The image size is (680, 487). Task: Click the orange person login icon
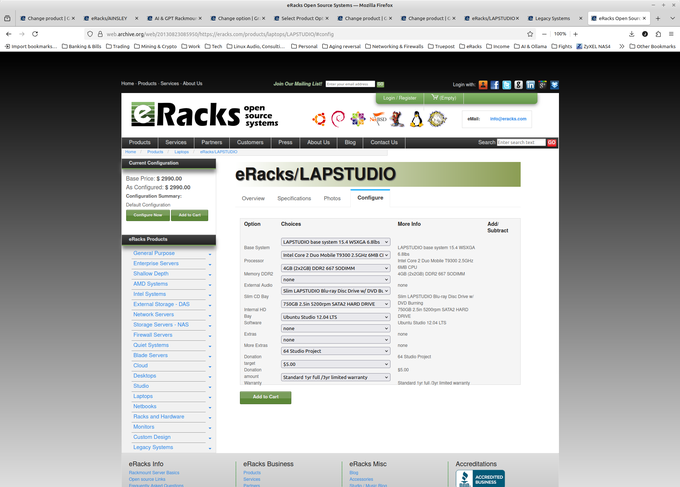(x=483, y=85)
